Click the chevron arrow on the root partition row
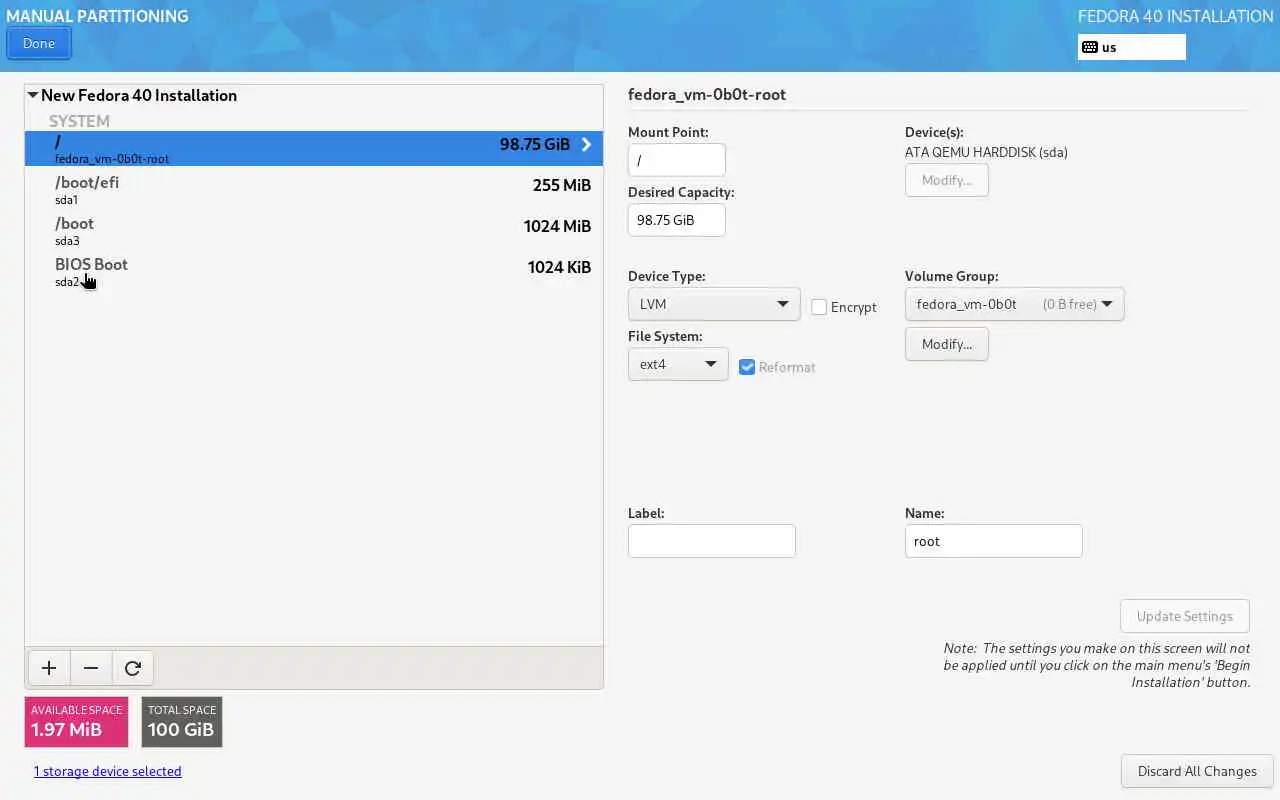Screen dimensions: 1280x800 click(x=586, y=145)
